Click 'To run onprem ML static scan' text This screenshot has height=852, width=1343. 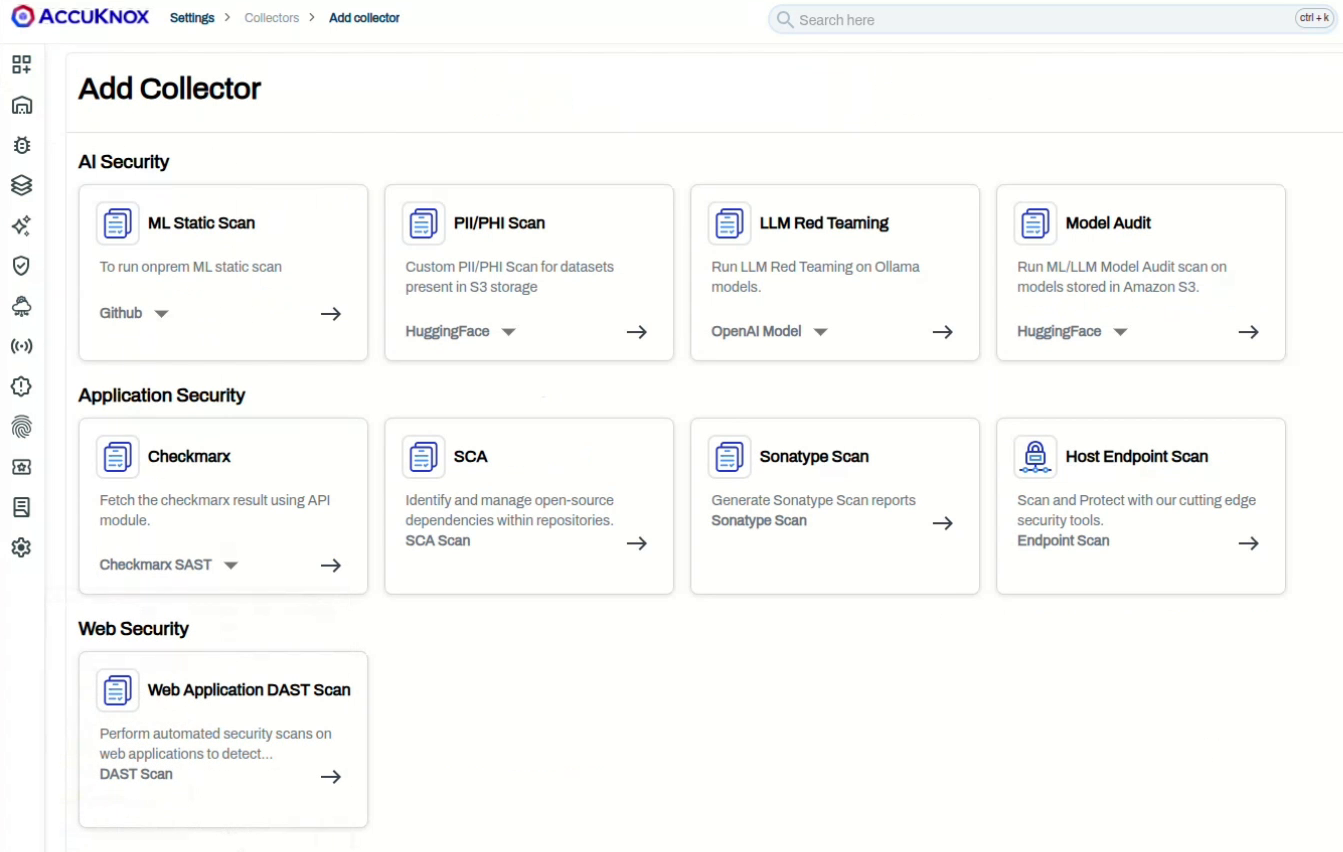pyautogui.click(x=191, y=267)
